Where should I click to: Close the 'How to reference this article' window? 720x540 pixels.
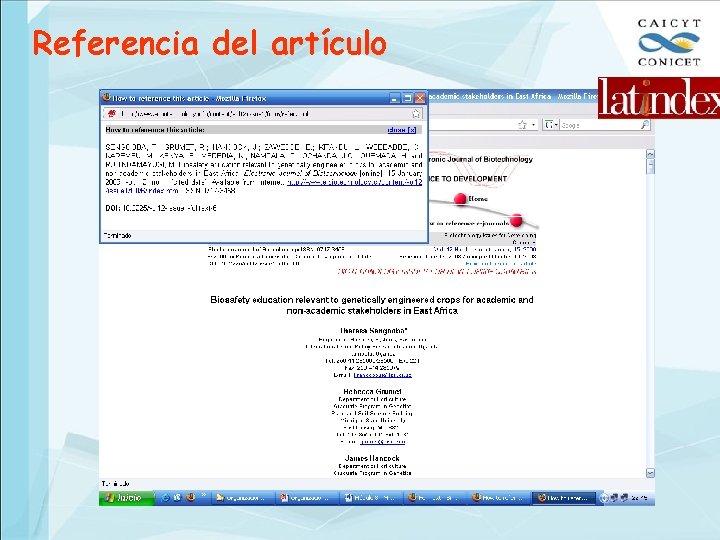(420, 98)
